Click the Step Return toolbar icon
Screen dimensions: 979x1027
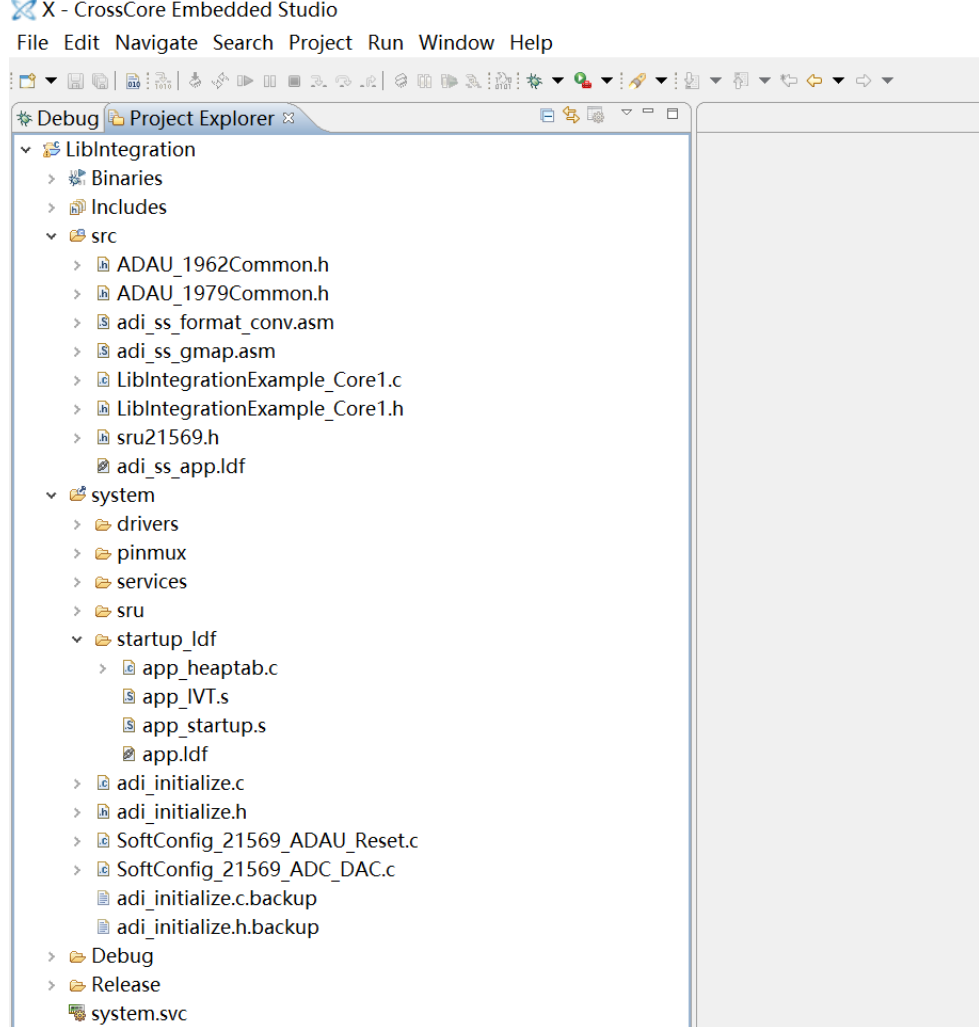click(368, 81)
